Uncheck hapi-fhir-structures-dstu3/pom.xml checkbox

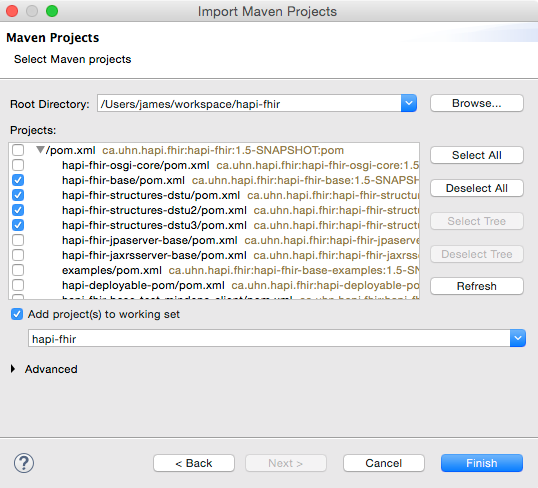(18, 225)
